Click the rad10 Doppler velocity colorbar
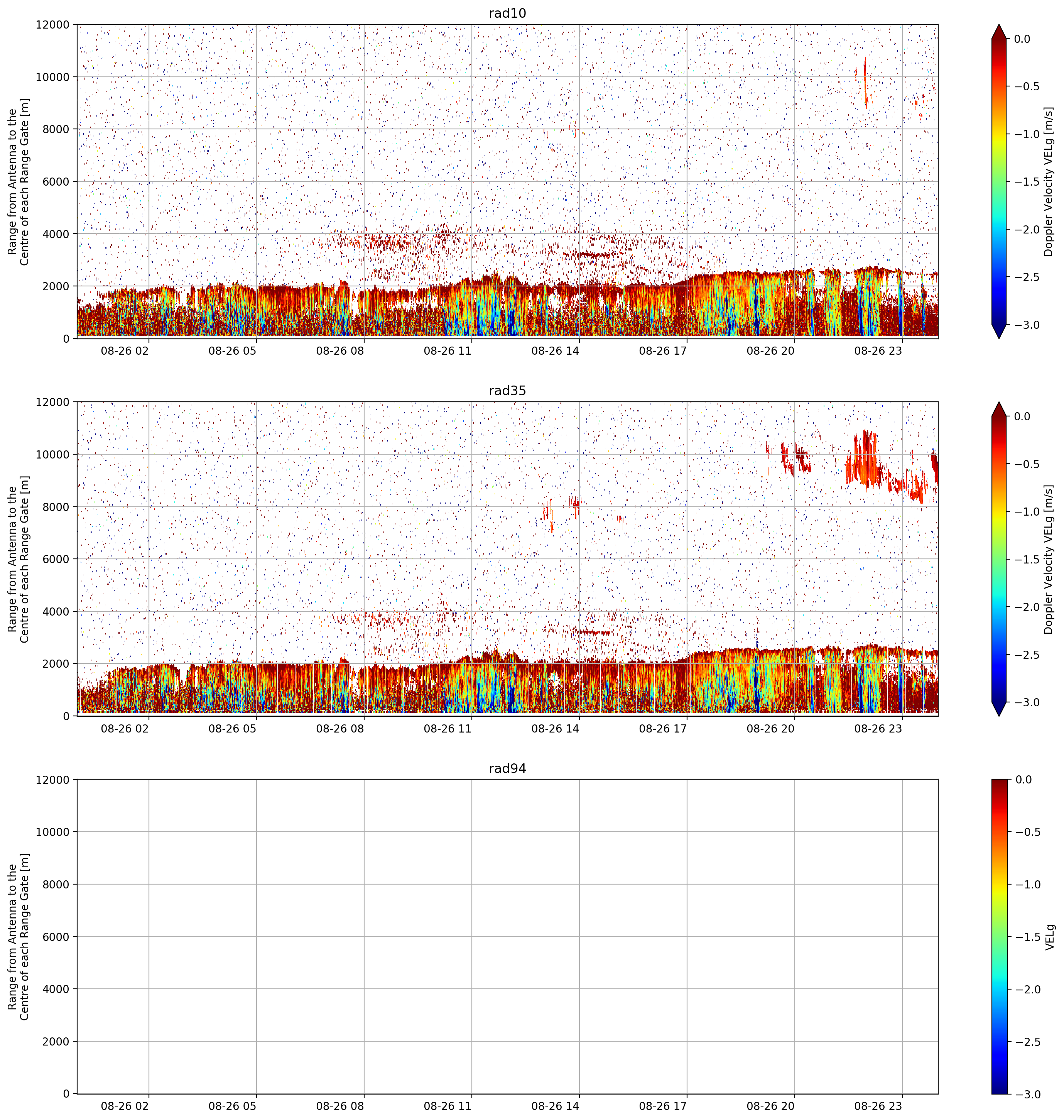This screenshot has width=1064, height=1120. click(999, 181)
